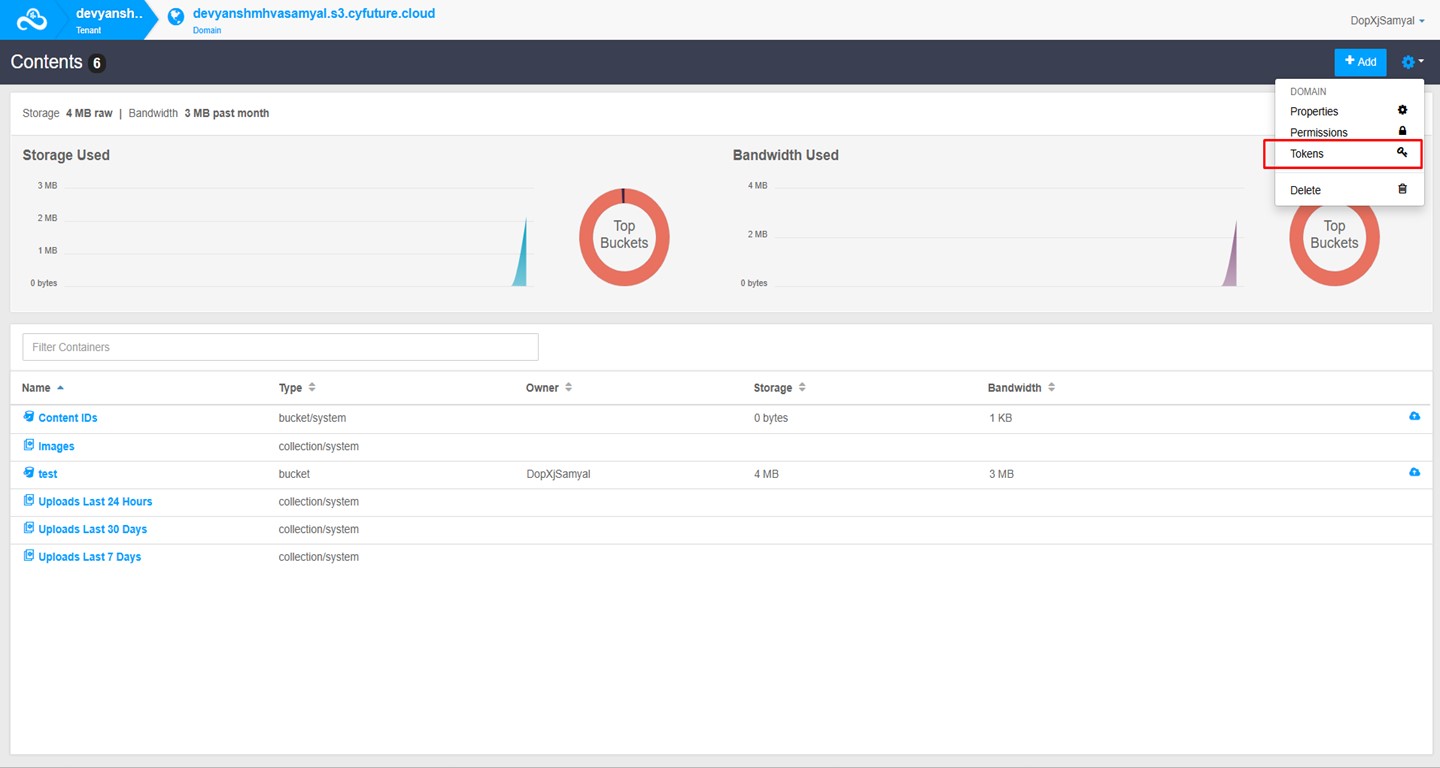1440x768 pixels.
Task: Open the Uploads Last 24 Hours collection
Action: tap(95, 501)
